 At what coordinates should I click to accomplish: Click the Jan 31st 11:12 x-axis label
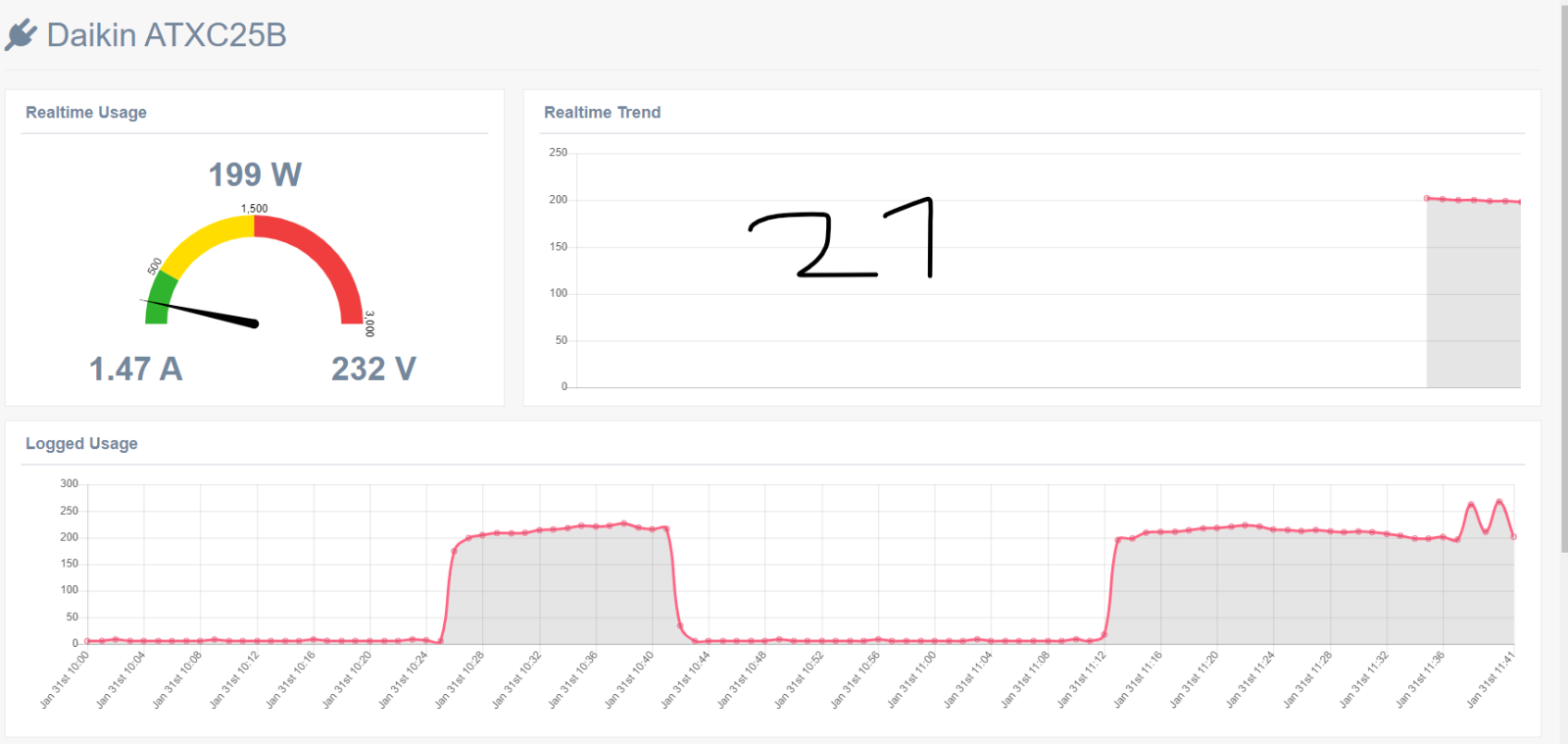click(x=1081, y=679)
